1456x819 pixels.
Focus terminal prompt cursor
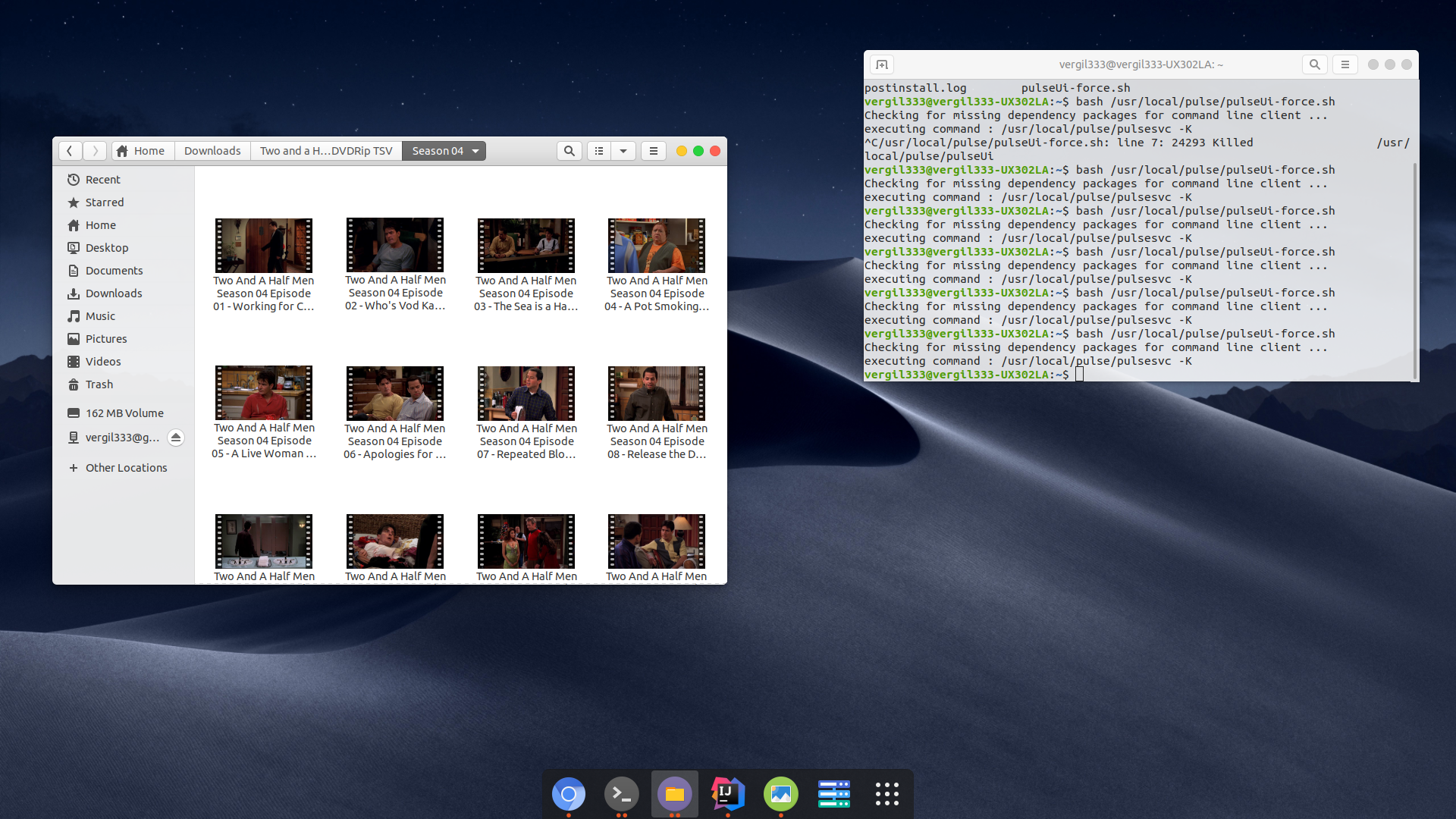click(1079, 375)
